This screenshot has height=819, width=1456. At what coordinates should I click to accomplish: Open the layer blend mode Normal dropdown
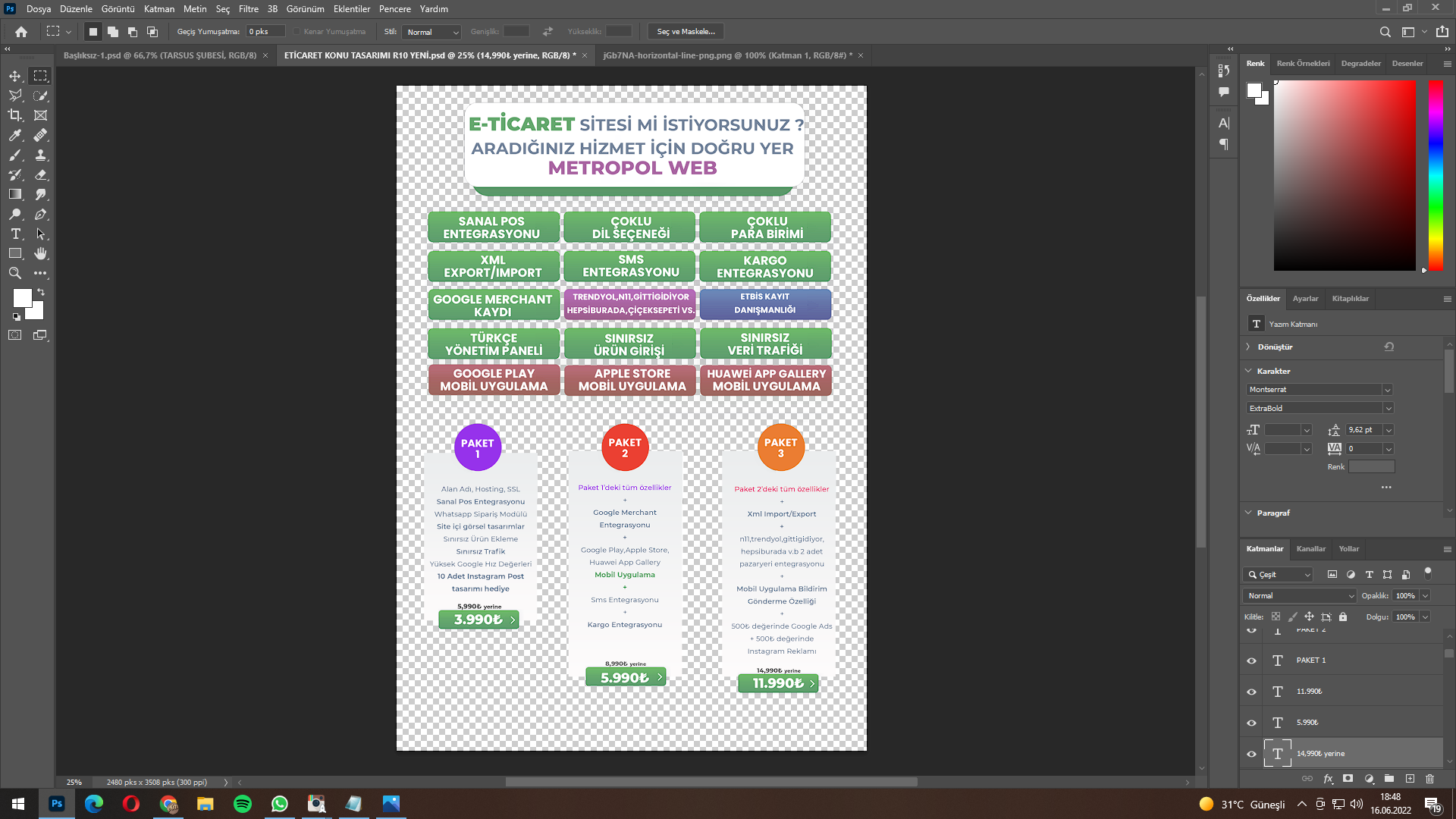[x=1299, y=596]
